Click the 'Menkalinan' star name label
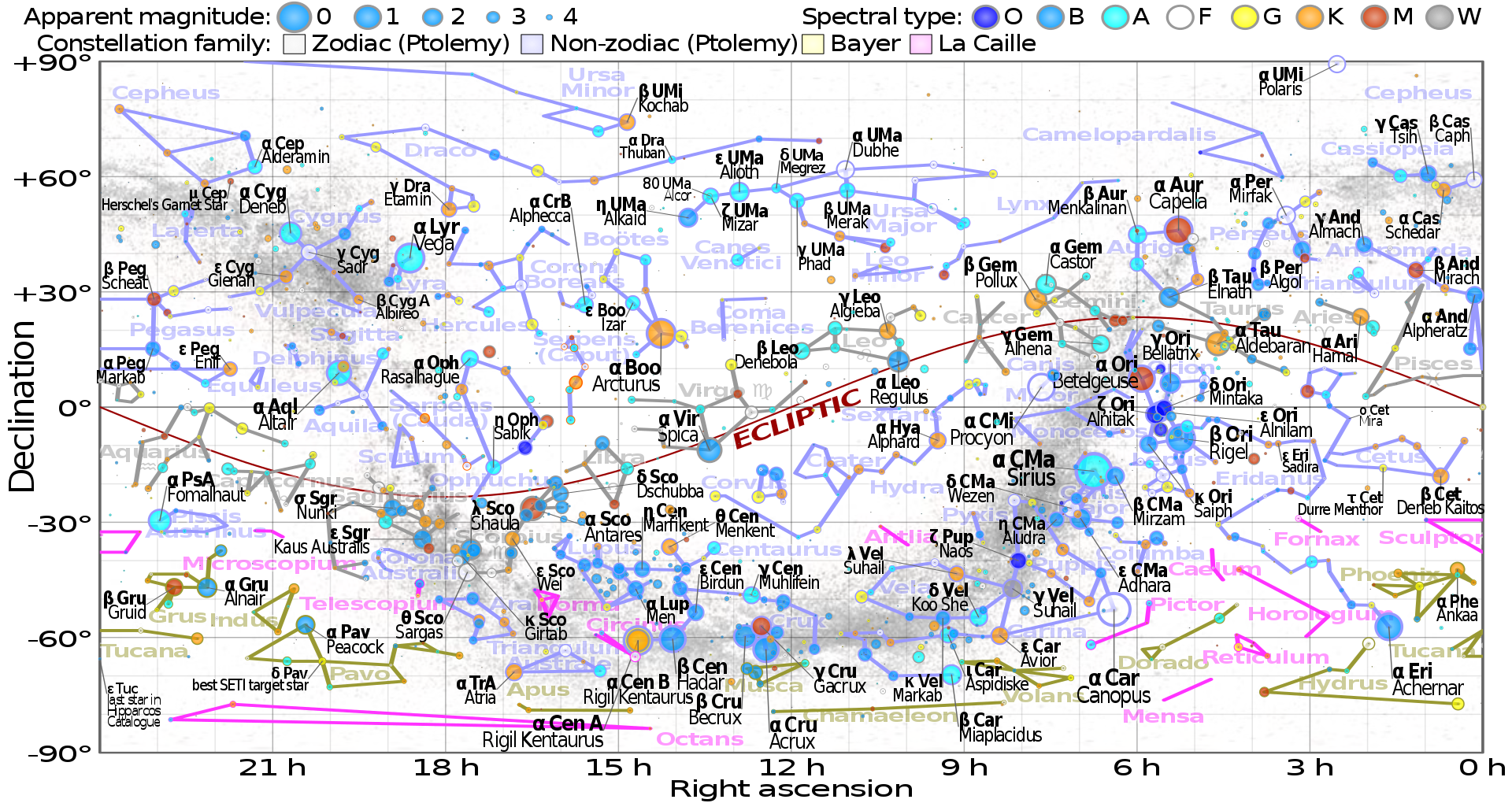The height and width of the screenshot is (803, 1512). [x=1087, y=208]
